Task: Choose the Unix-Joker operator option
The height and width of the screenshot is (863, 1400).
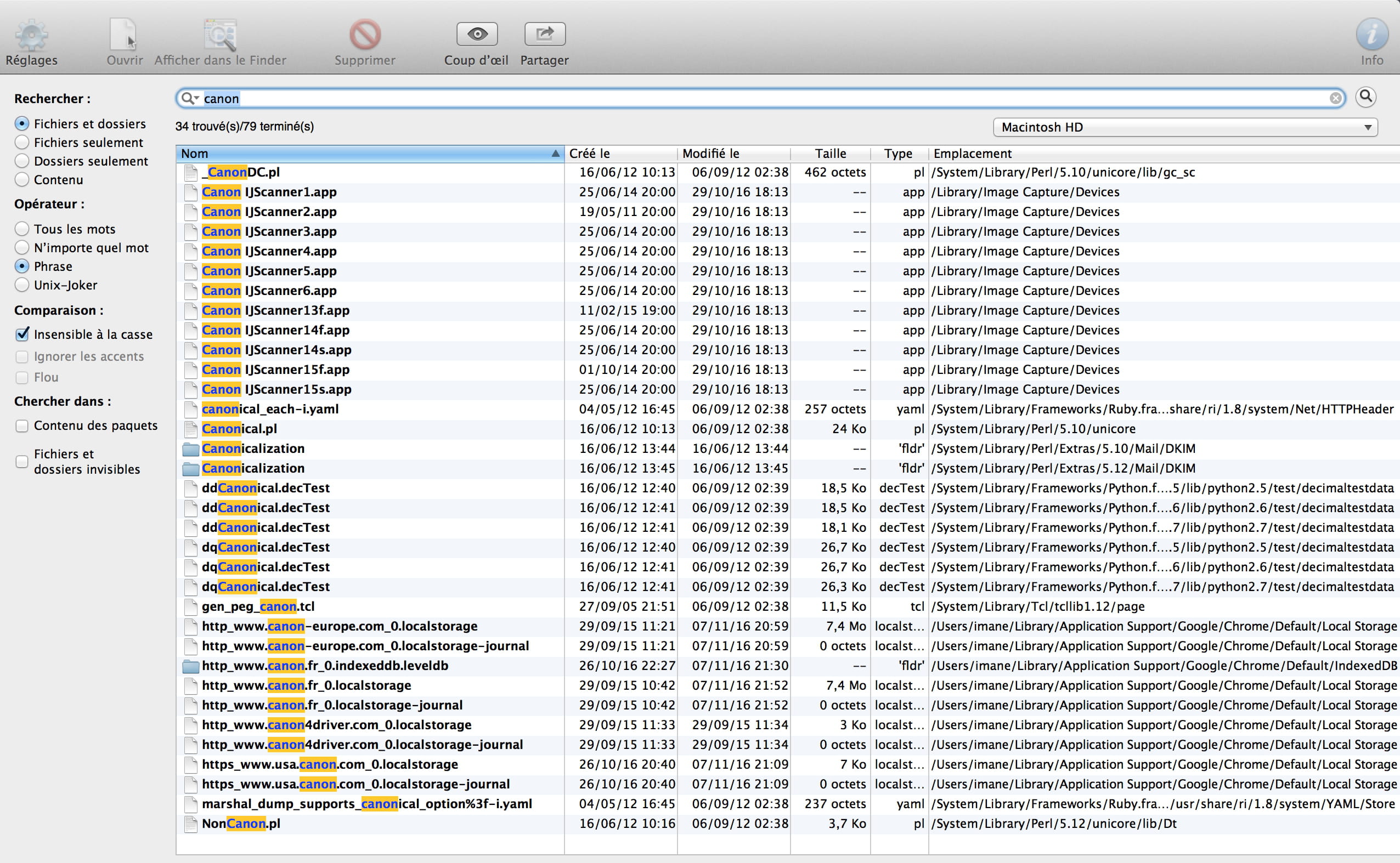Action: click(x=22, y=285)
